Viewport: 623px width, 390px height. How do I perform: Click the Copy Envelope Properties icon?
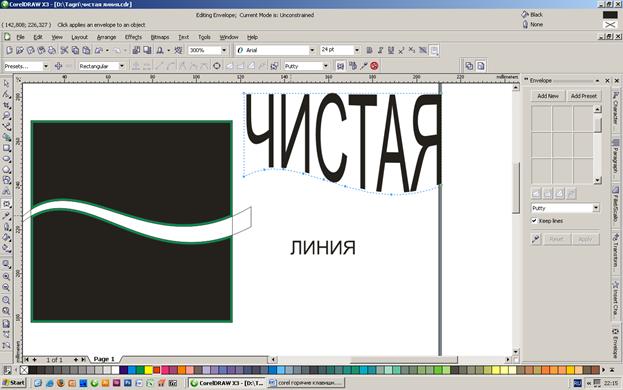coord(352,66)
